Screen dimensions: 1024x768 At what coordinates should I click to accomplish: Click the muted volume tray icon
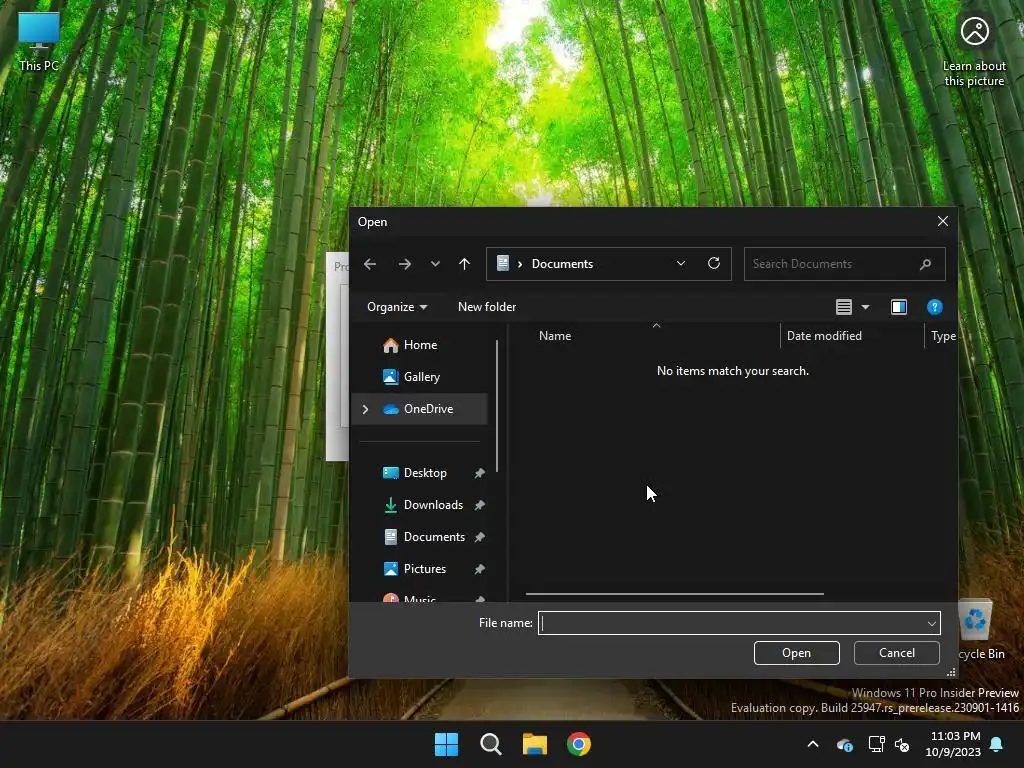coord(902,744)
